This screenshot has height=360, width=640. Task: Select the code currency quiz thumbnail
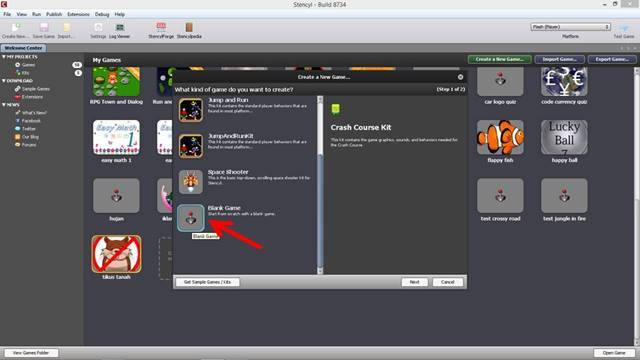tap(564, 82)
